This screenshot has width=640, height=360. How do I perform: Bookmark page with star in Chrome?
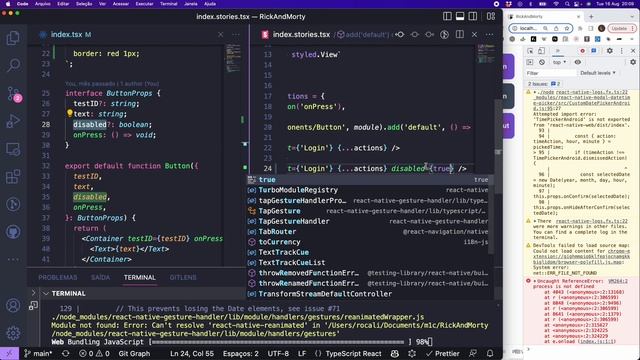(567, 28)
